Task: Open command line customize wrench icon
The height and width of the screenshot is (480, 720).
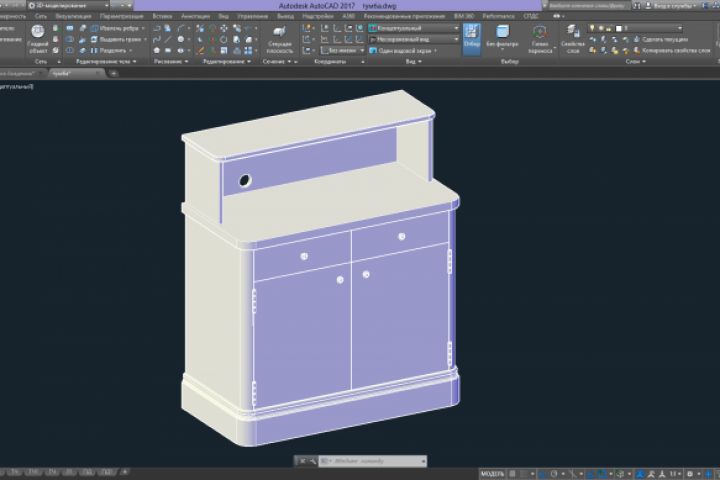Action: (313, 461)
